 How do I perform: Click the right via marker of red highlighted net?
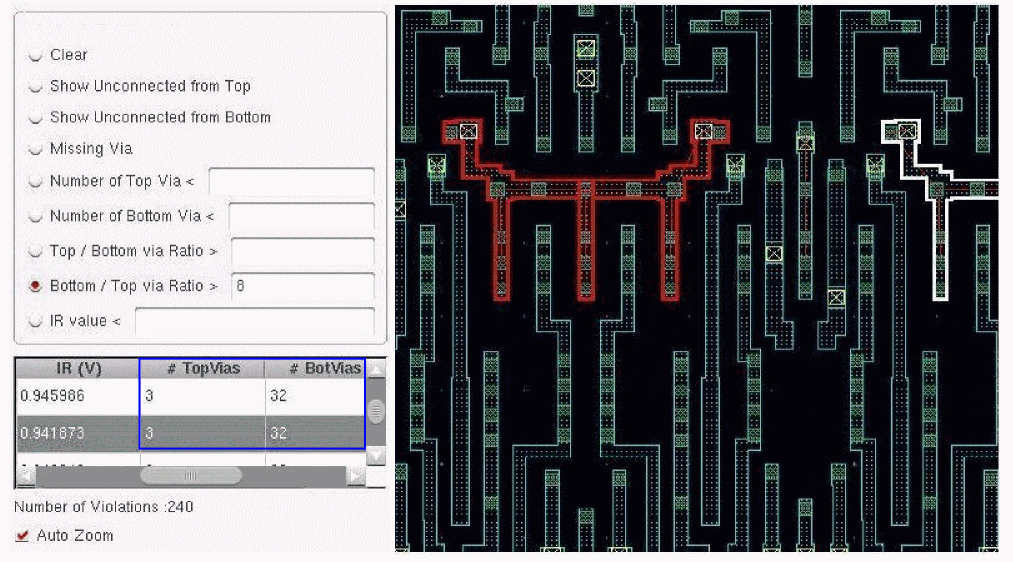[704, 132]
